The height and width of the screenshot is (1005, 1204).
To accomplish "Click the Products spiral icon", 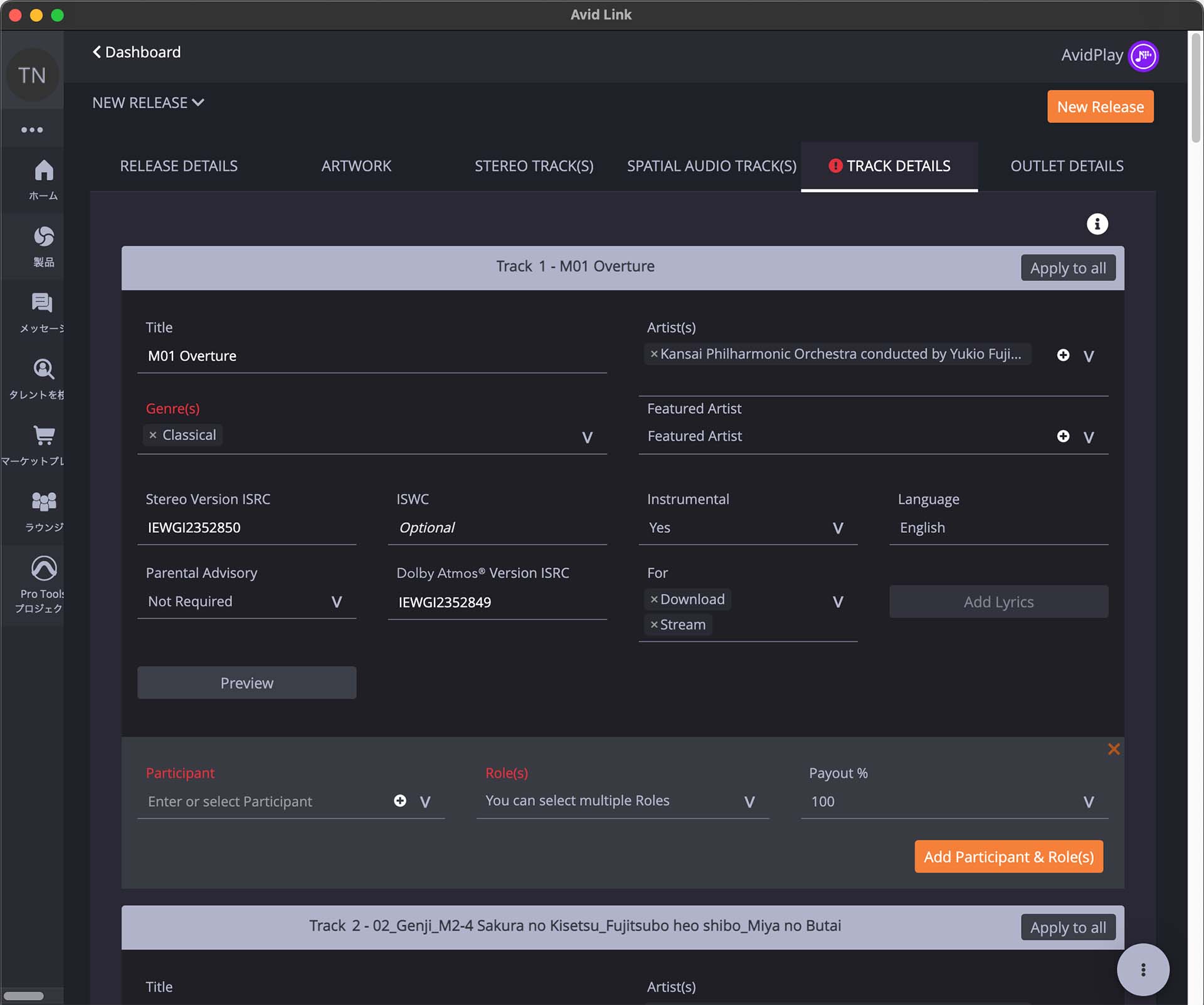I will click(x=43, y=237).
